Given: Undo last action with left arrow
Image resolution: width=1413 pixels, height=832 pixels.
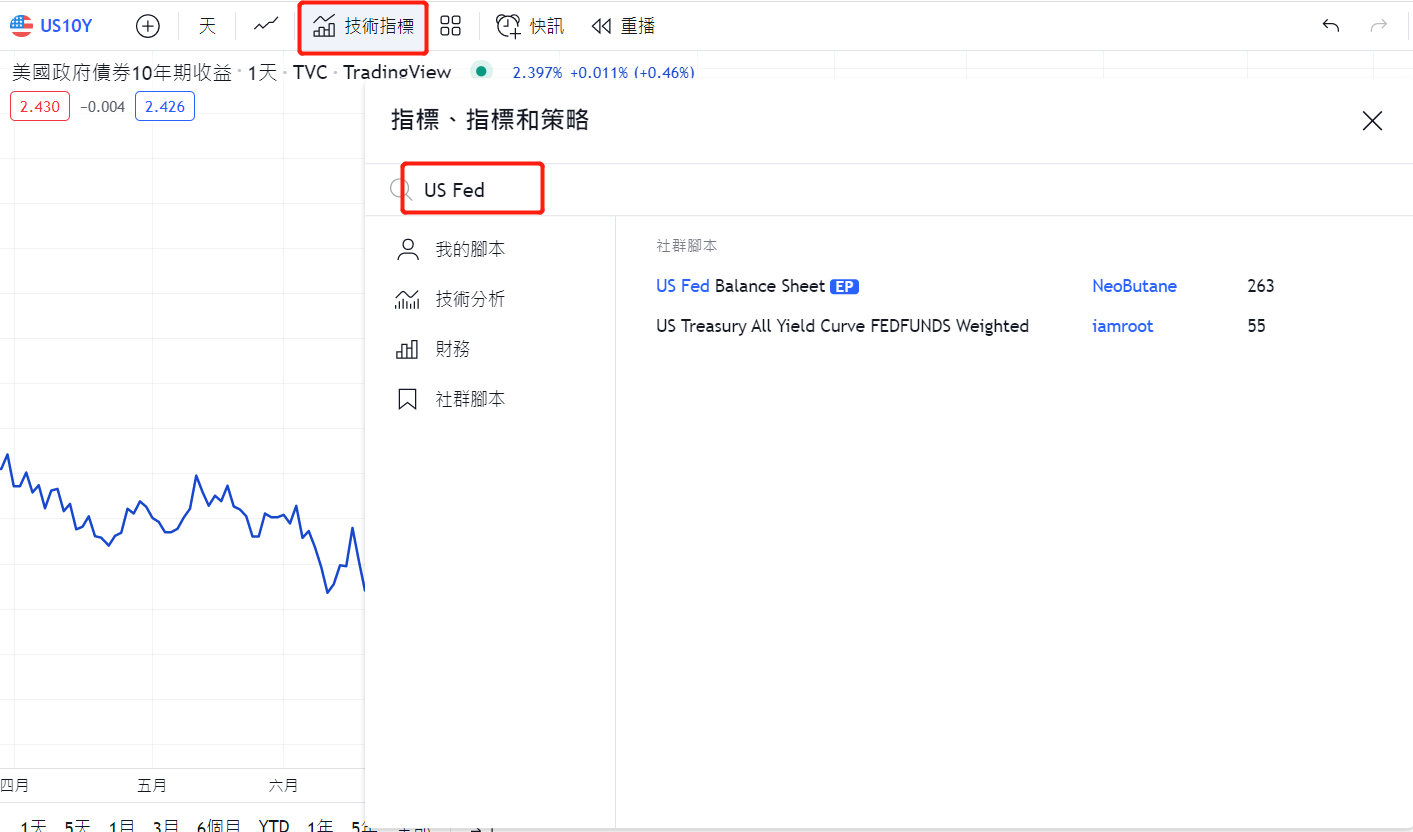Looking at the screenshot, I should 1331,26.
